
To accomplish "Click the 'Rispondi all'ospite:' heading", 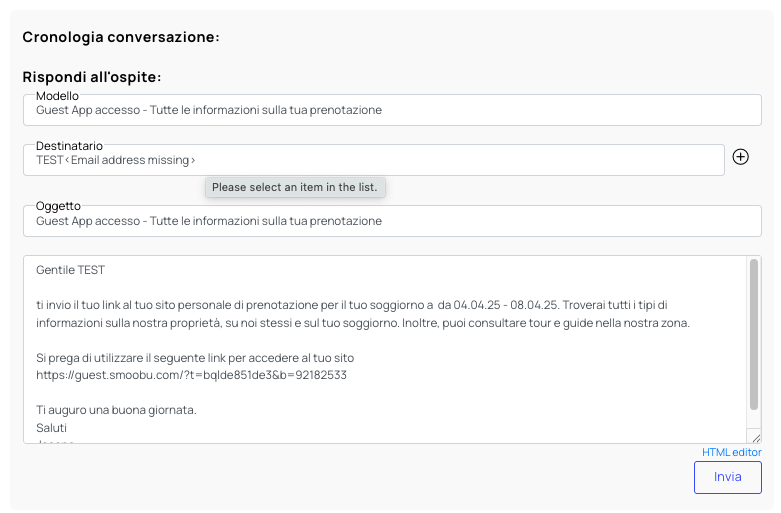I will pyautogui.click(x=92, y=77).
